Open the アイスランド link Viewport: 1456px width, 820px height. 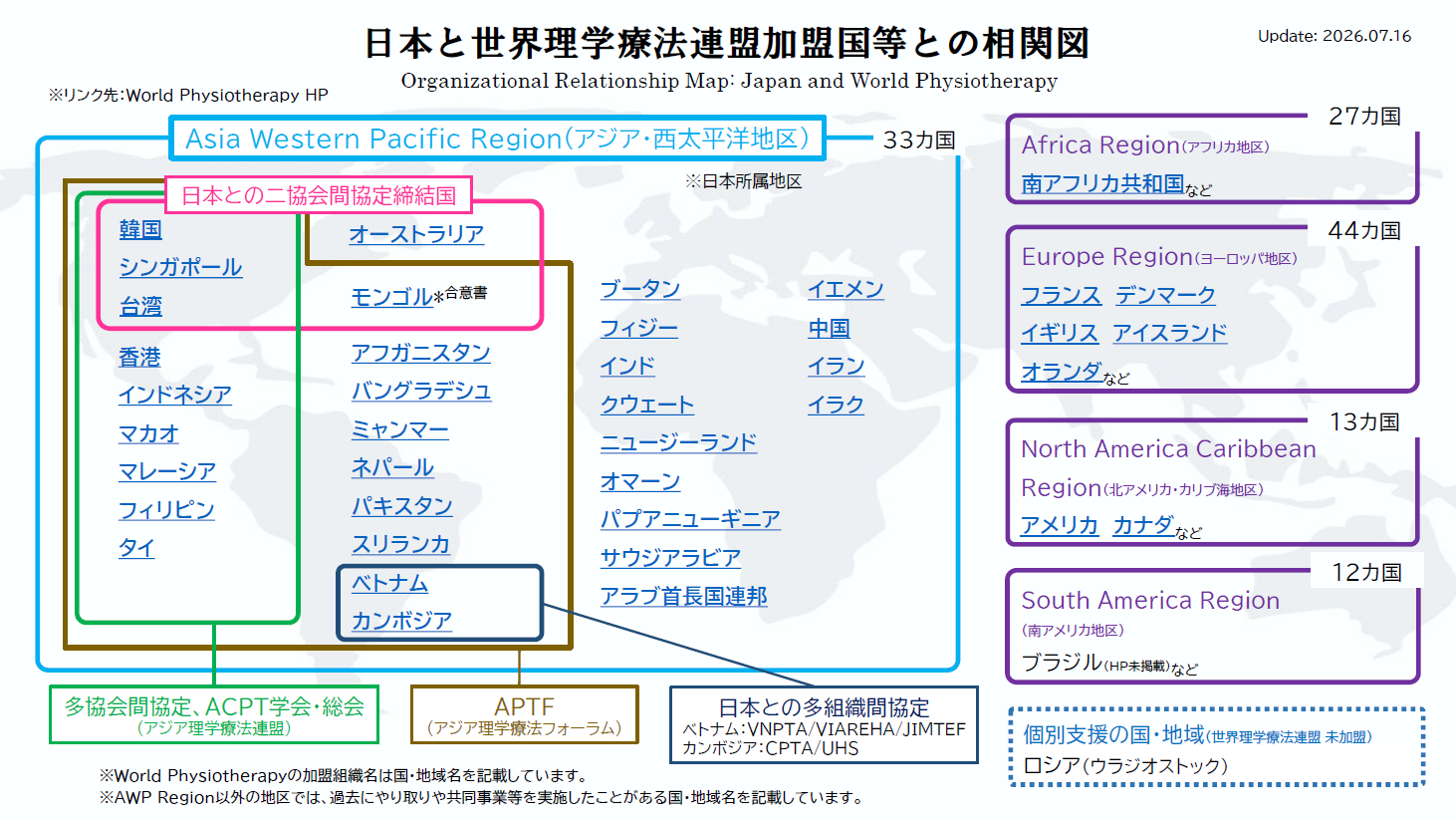[1169, 333]
